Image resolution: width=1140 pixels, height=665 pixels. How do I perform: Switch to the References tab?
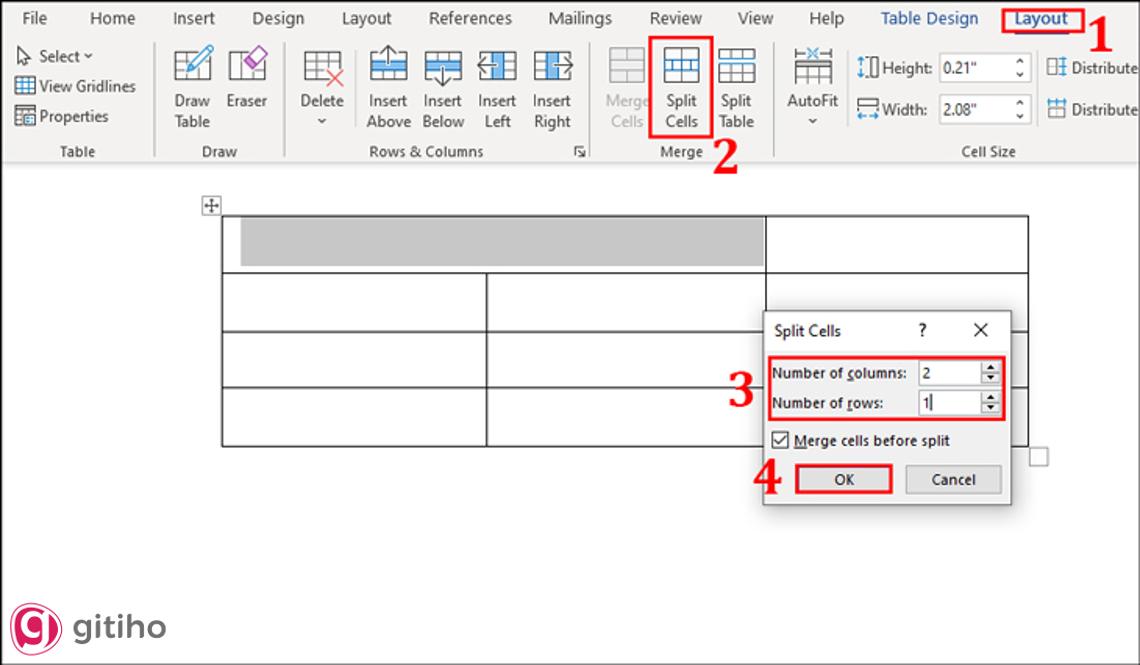pos(470,18)
